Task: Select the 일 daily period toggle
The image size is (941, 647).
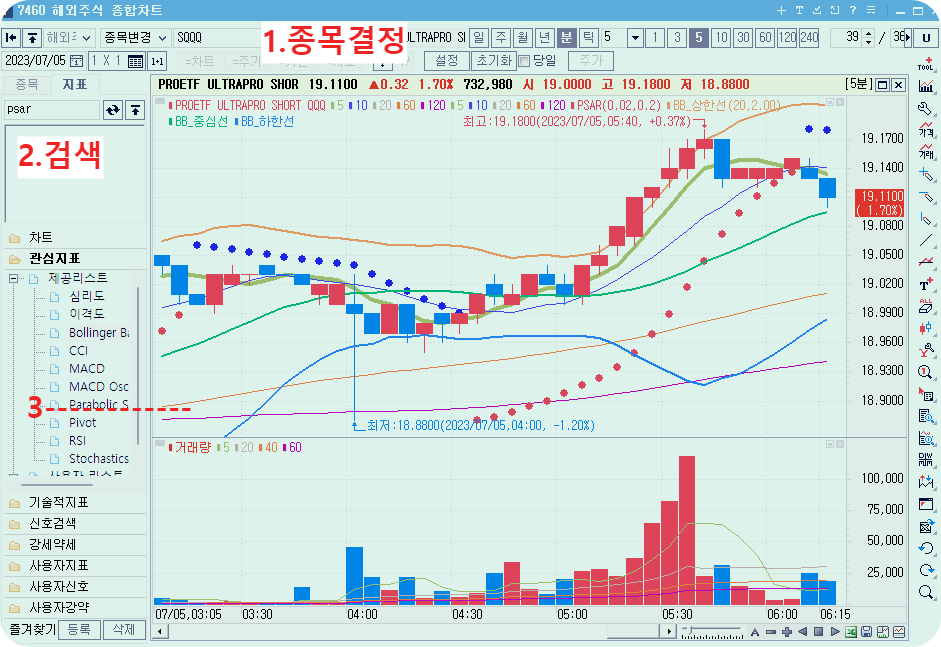Action: pyautogui.click(x=478, y=38)
